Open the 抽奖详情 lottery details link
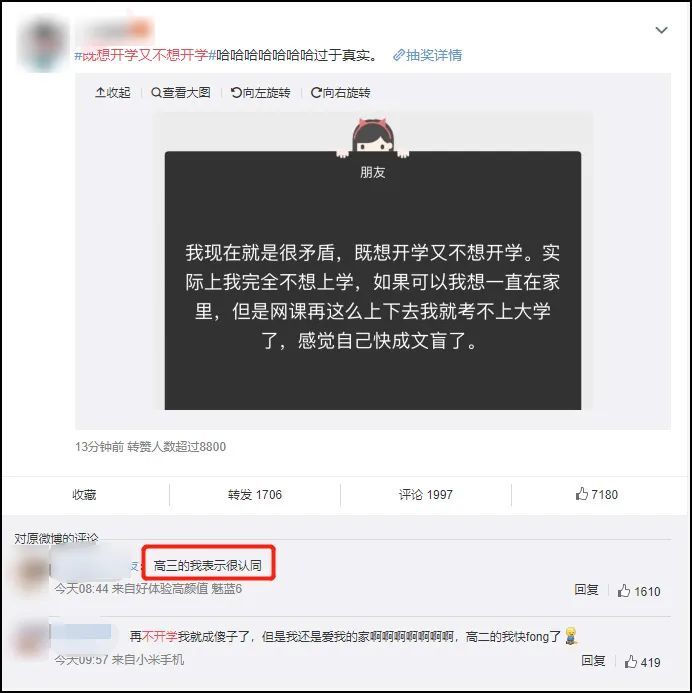This screenshot has width=692, height=693. pyautogui.click(x=427, y=55)
